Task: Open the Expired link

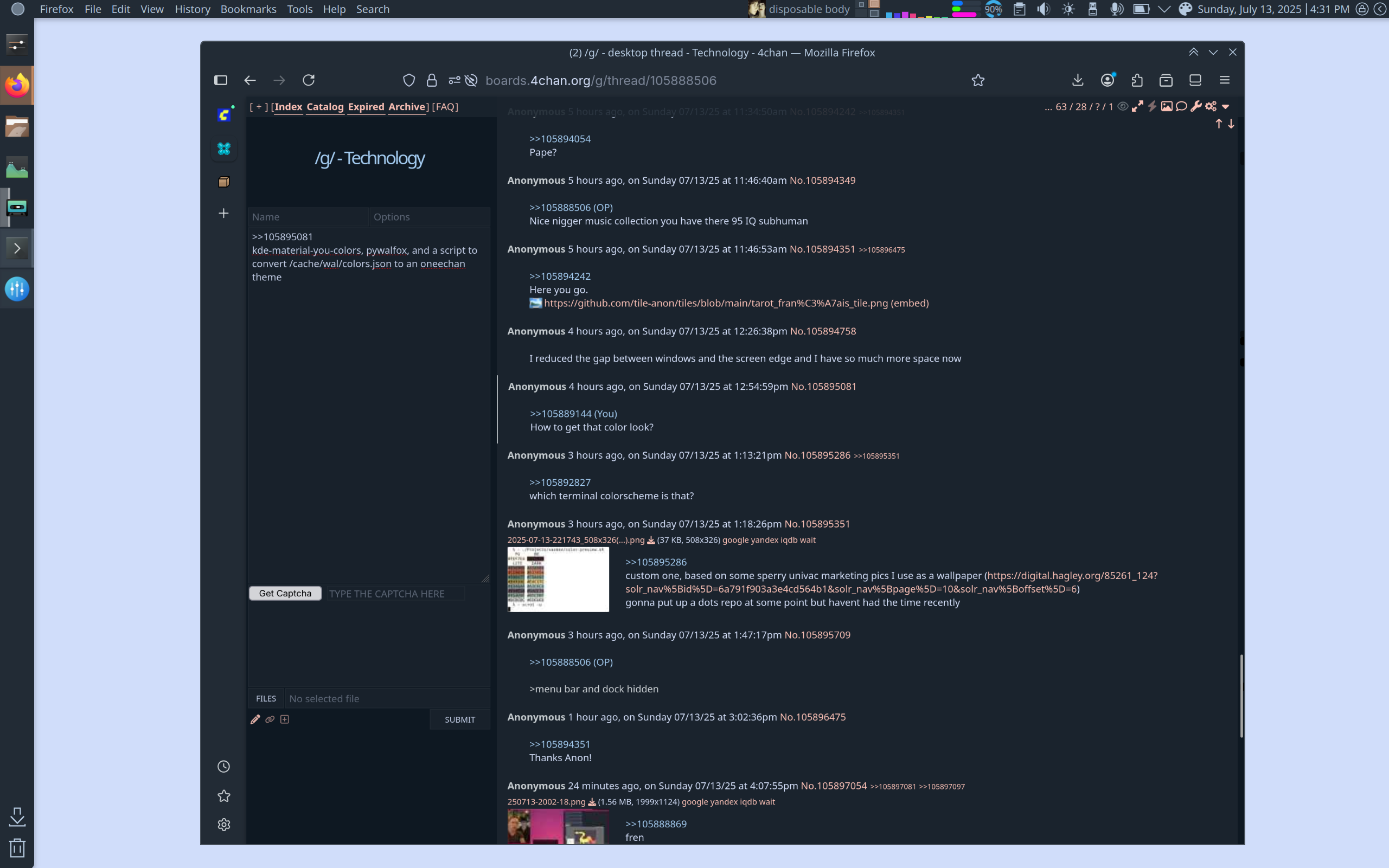Action: point(366,107)
